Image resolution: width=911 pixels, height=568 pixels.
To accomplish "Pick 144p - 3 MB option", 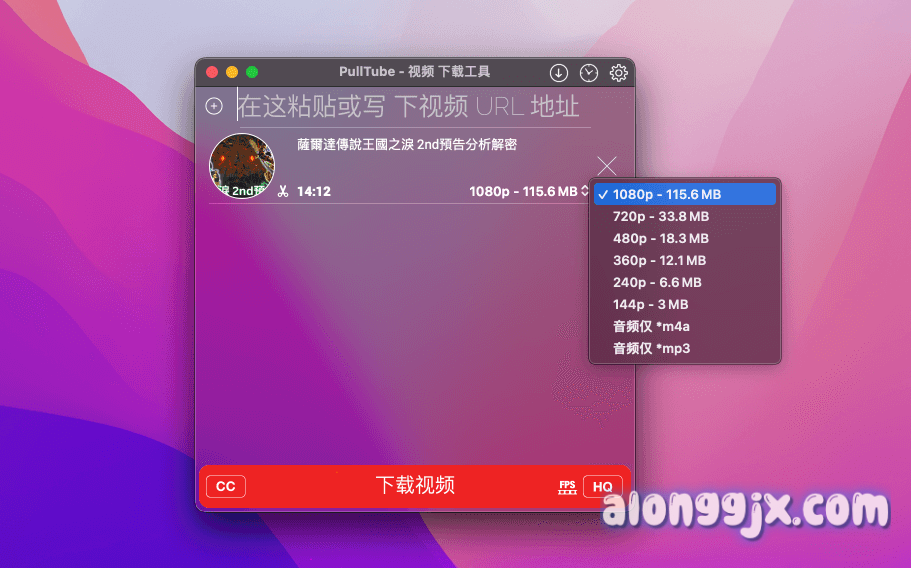I will click(x=685, y=304).
